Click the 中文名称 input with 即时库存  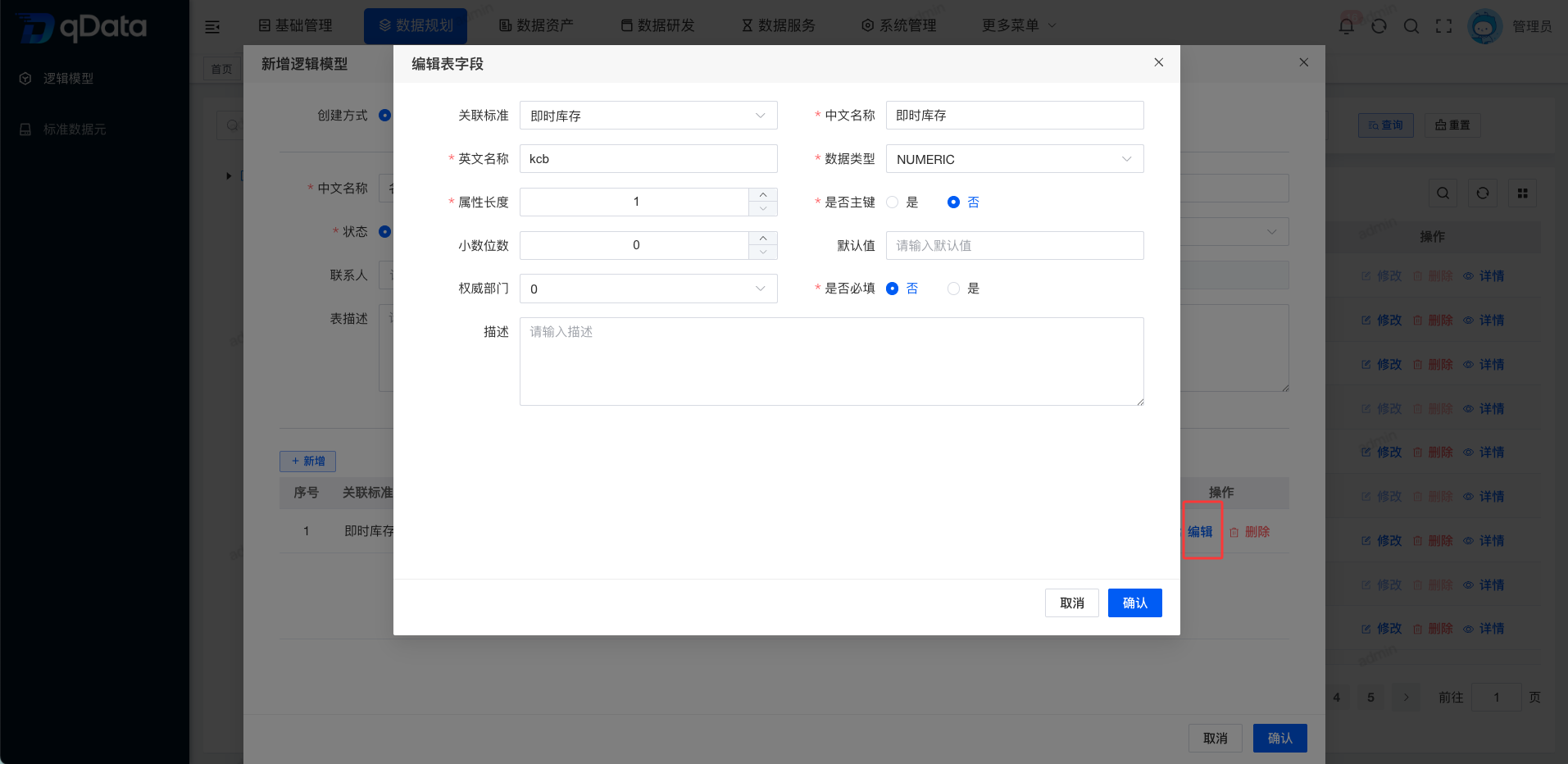(x=1015, y=116)
